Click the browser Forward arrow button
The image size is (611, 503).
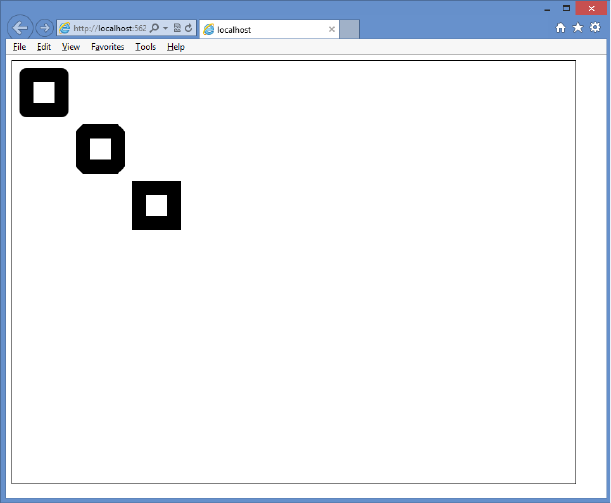pos(44,28)
